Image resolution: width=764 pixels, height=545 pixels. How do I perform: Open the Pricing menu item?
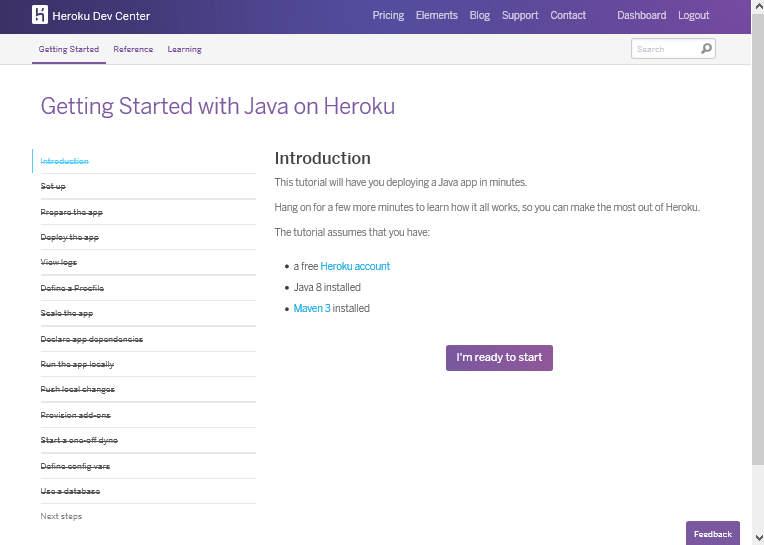tap(388, 15)
